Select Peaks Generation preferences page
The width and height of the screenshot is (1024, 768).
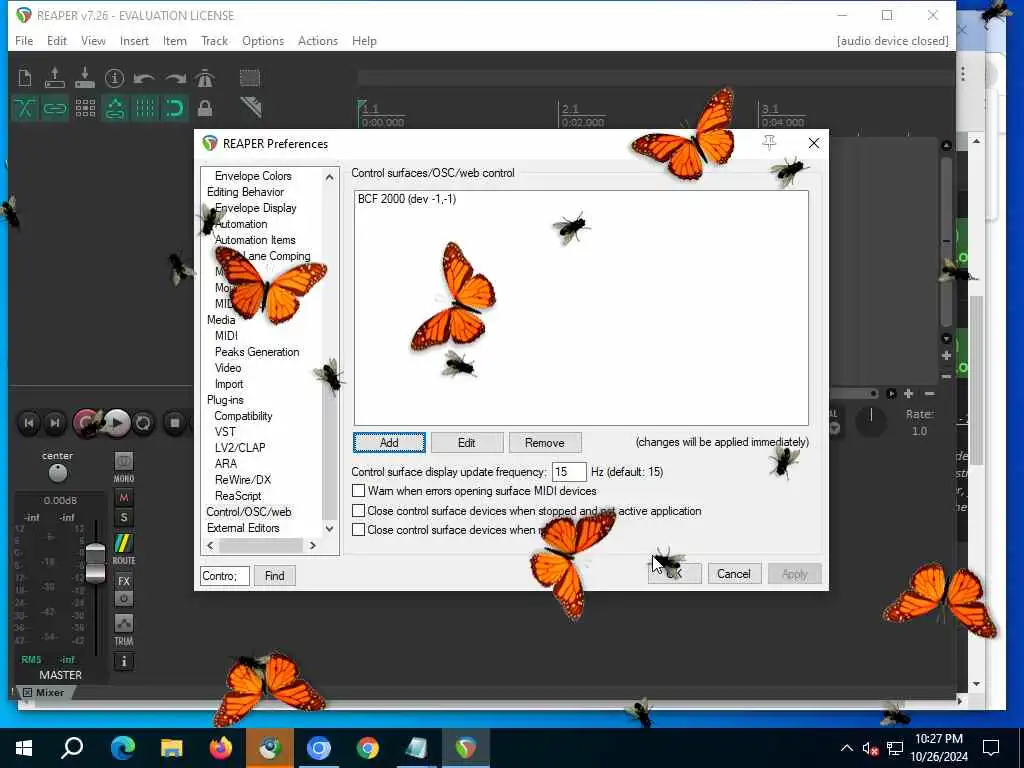pyautogui.click(x=257, y=352)
